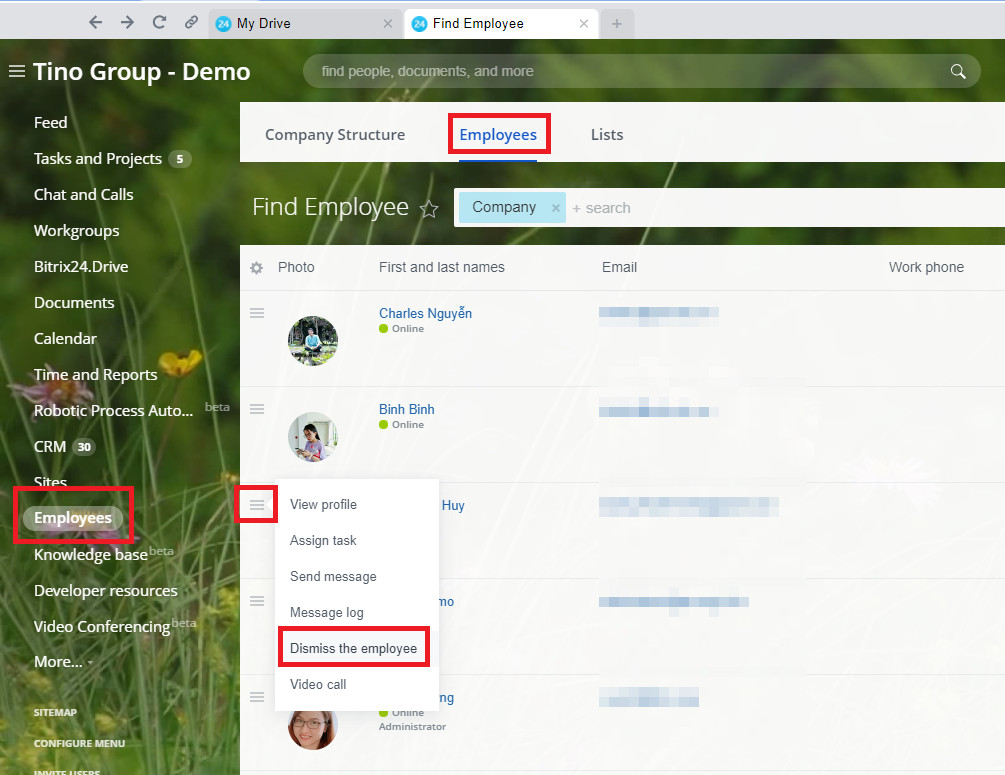Open grid settings gear icon
1005x775 pixels.
(256, 268)
